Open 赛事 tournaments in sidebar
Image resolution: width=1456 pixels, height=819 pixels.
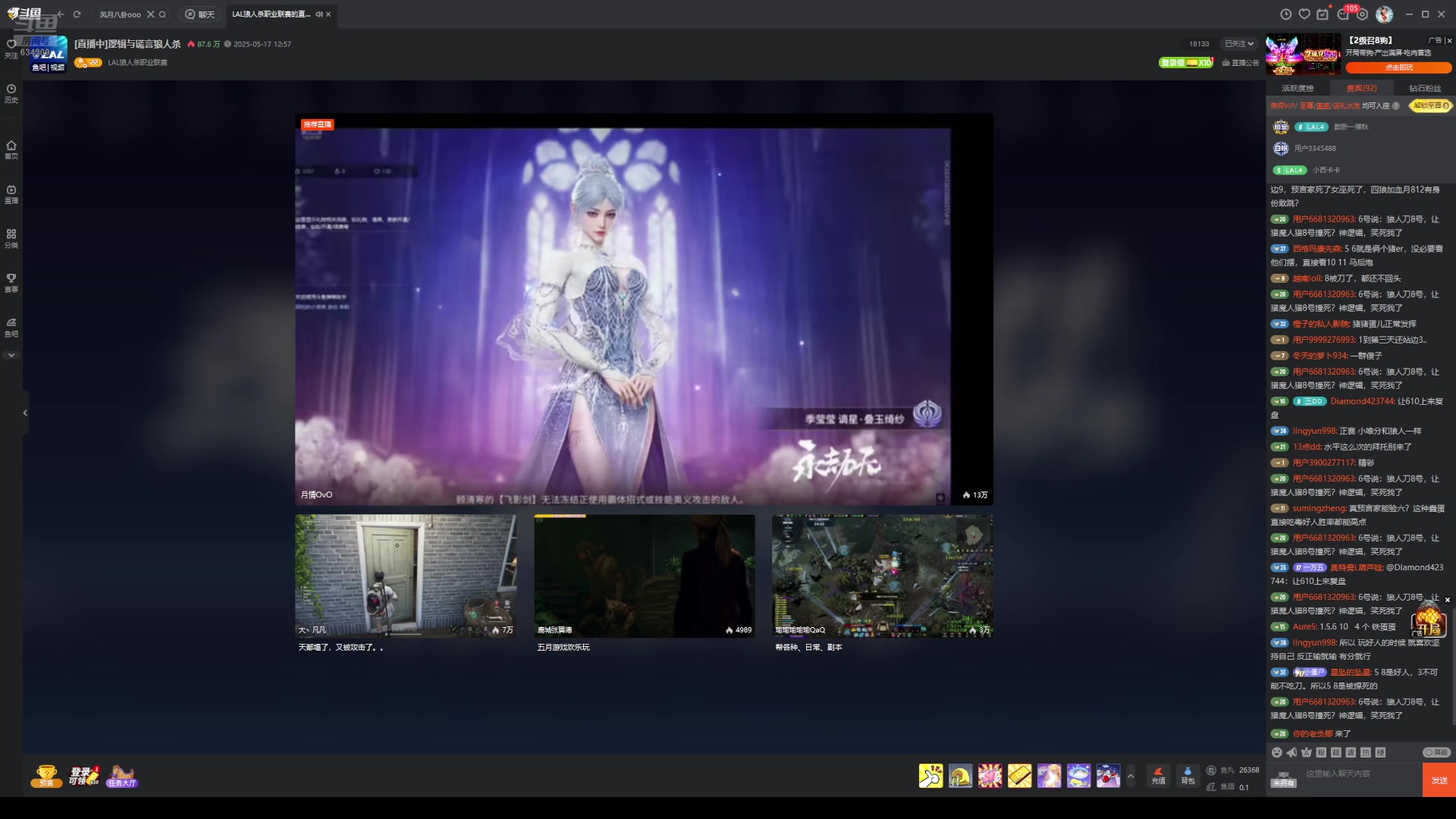(11, 283)
